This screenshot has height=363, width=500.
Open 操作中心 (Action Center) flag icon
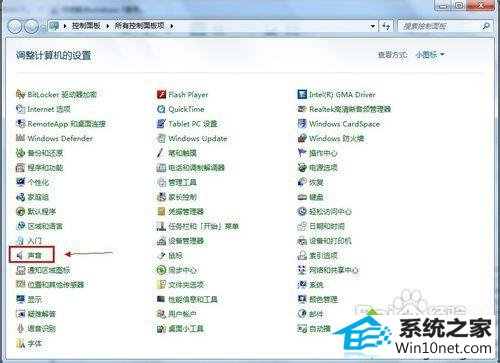point(302,153)
